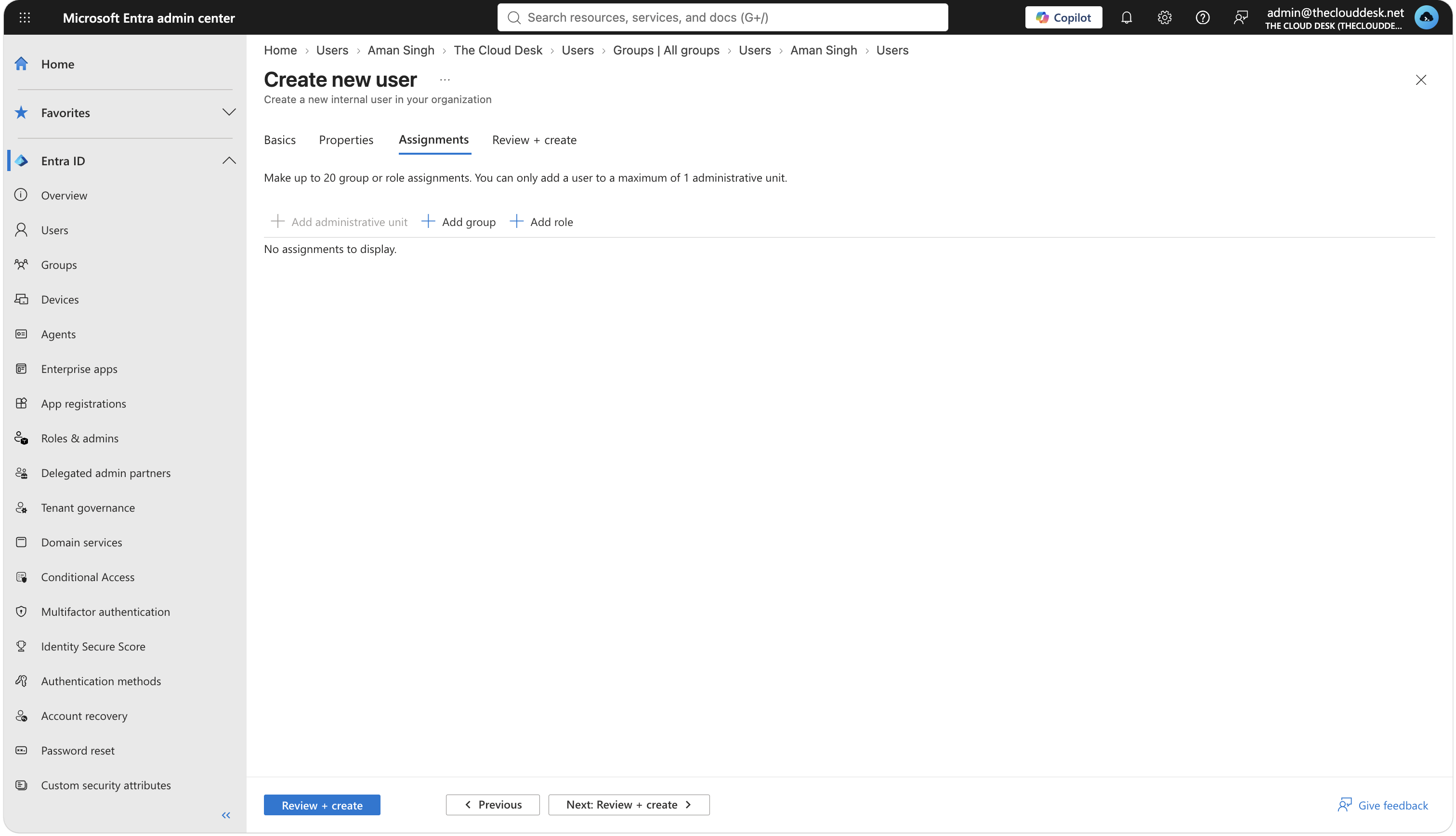Click the Give feedback link
The height and width of the screenshot is (836, 1456).
[1383, 805]
